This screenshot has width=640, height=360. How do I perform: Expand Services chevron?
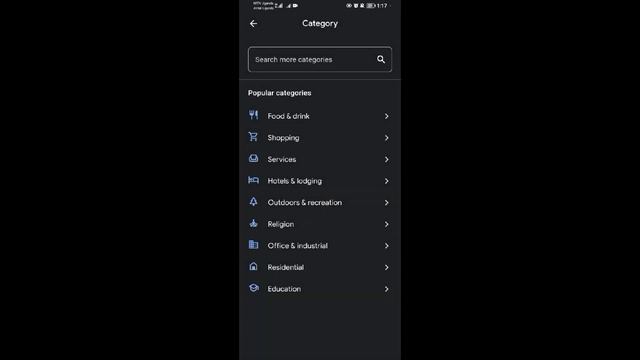tap(386, 160)
